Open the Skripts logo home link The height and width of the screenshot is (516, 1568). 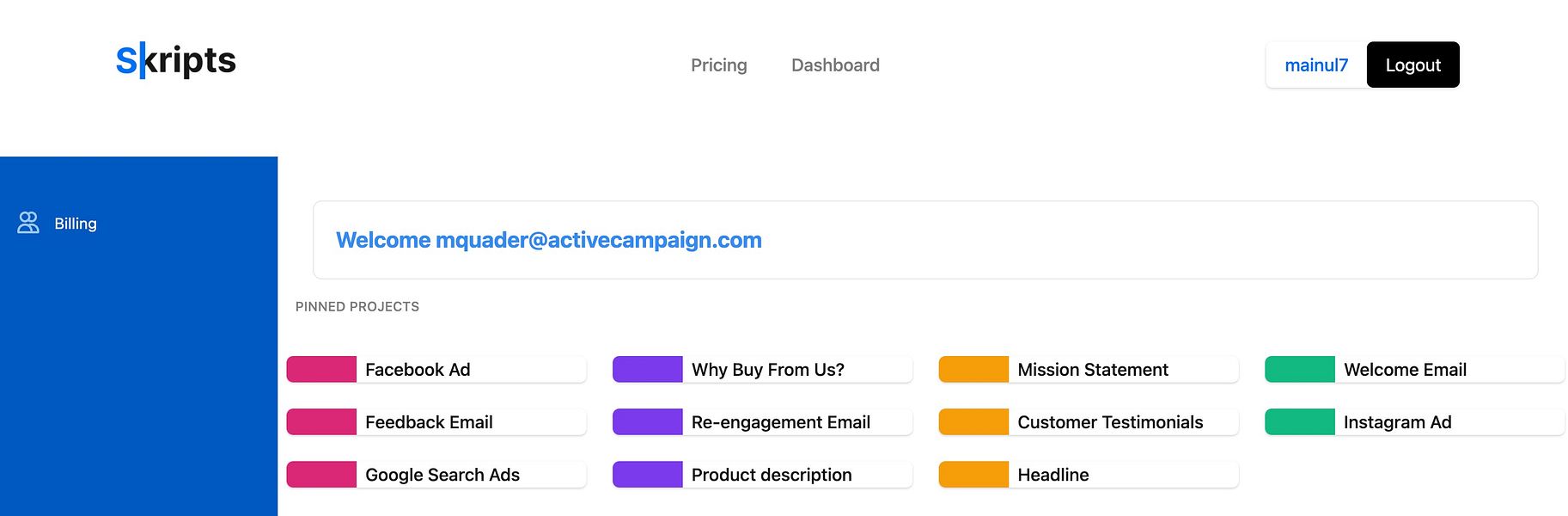click(176, 60)
